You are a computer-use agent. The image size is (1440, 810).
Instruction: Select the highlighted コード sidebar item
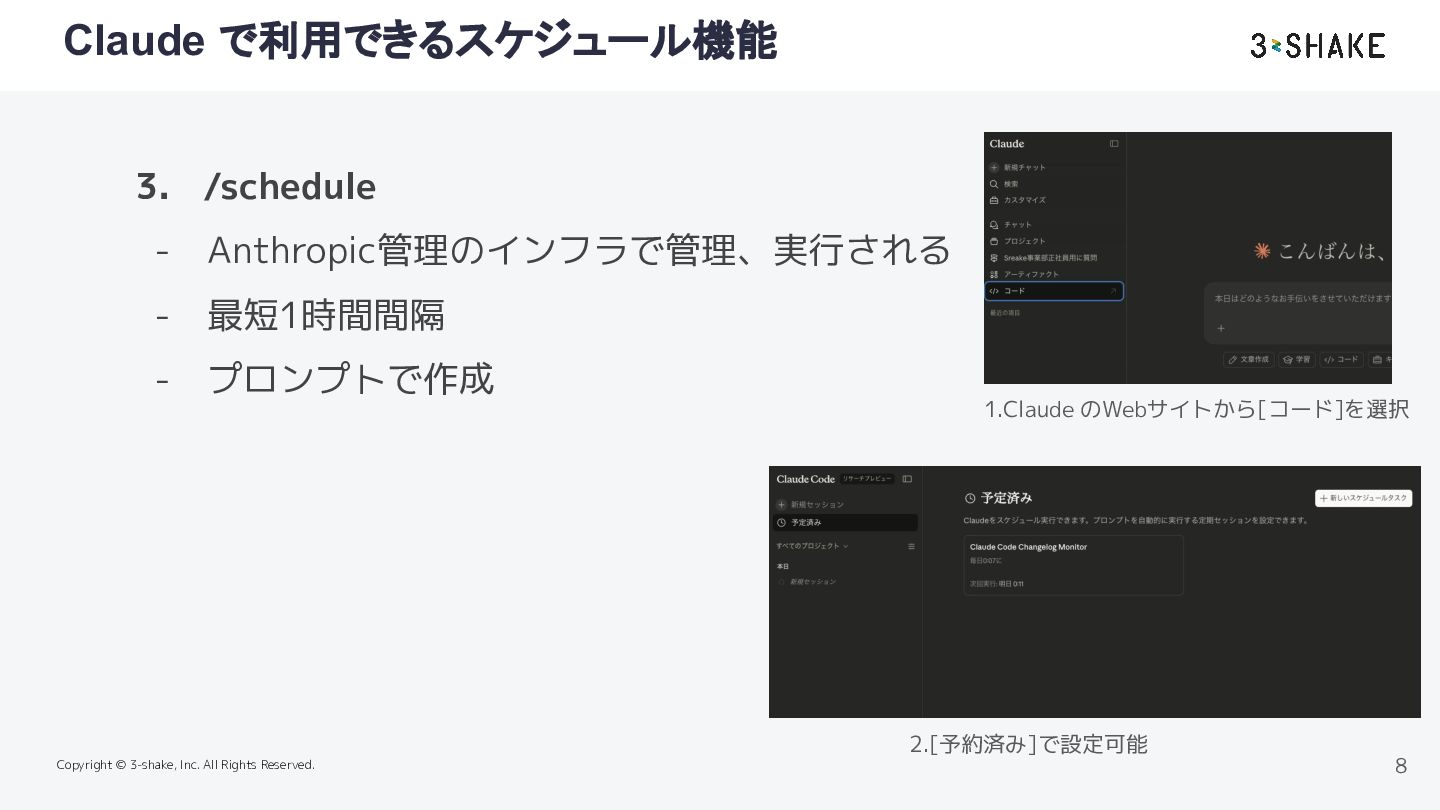point(1054,291)
